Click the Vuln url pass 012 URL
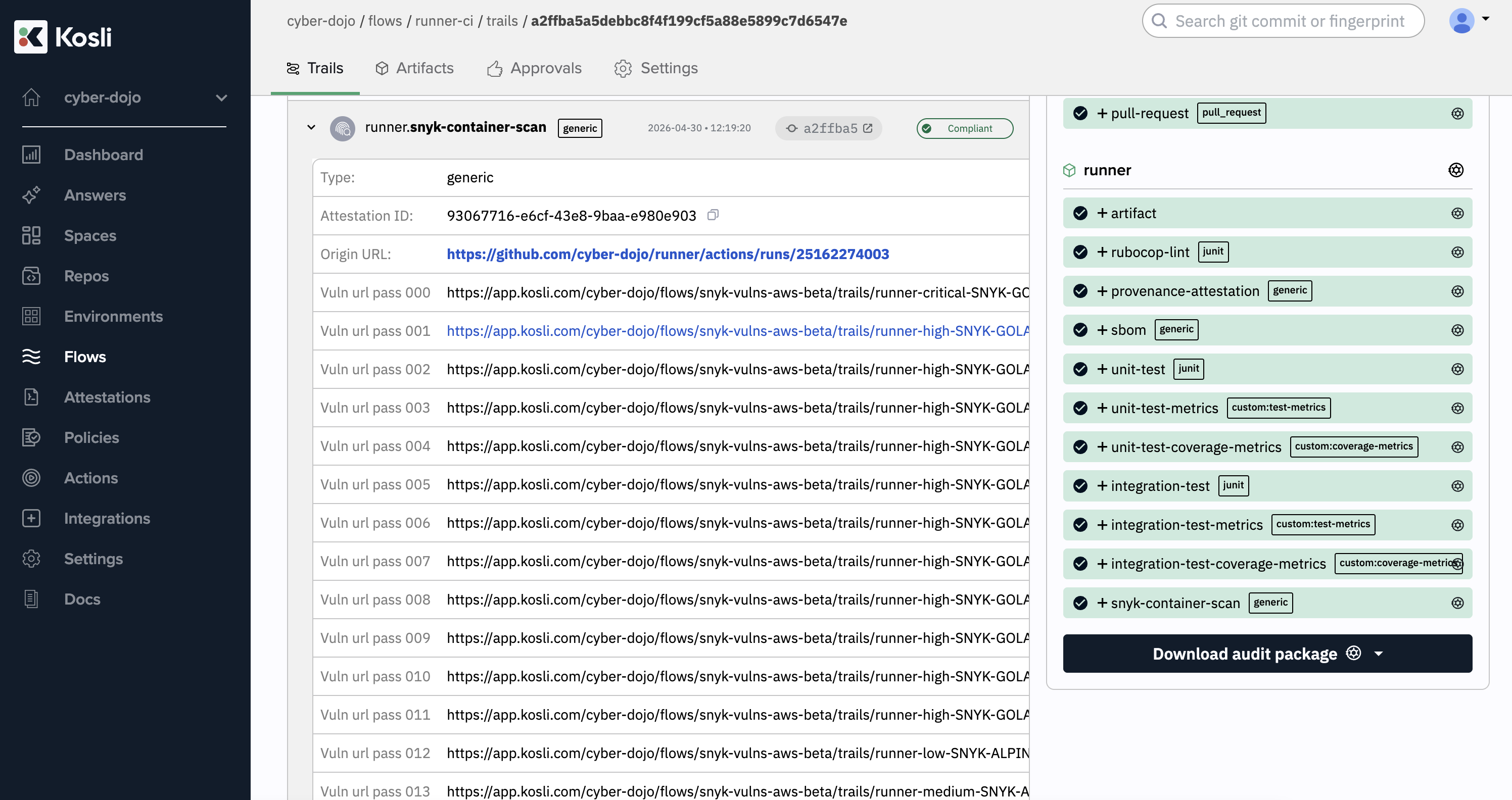This screenshot has width=1512, height=800. pos(738,753)
